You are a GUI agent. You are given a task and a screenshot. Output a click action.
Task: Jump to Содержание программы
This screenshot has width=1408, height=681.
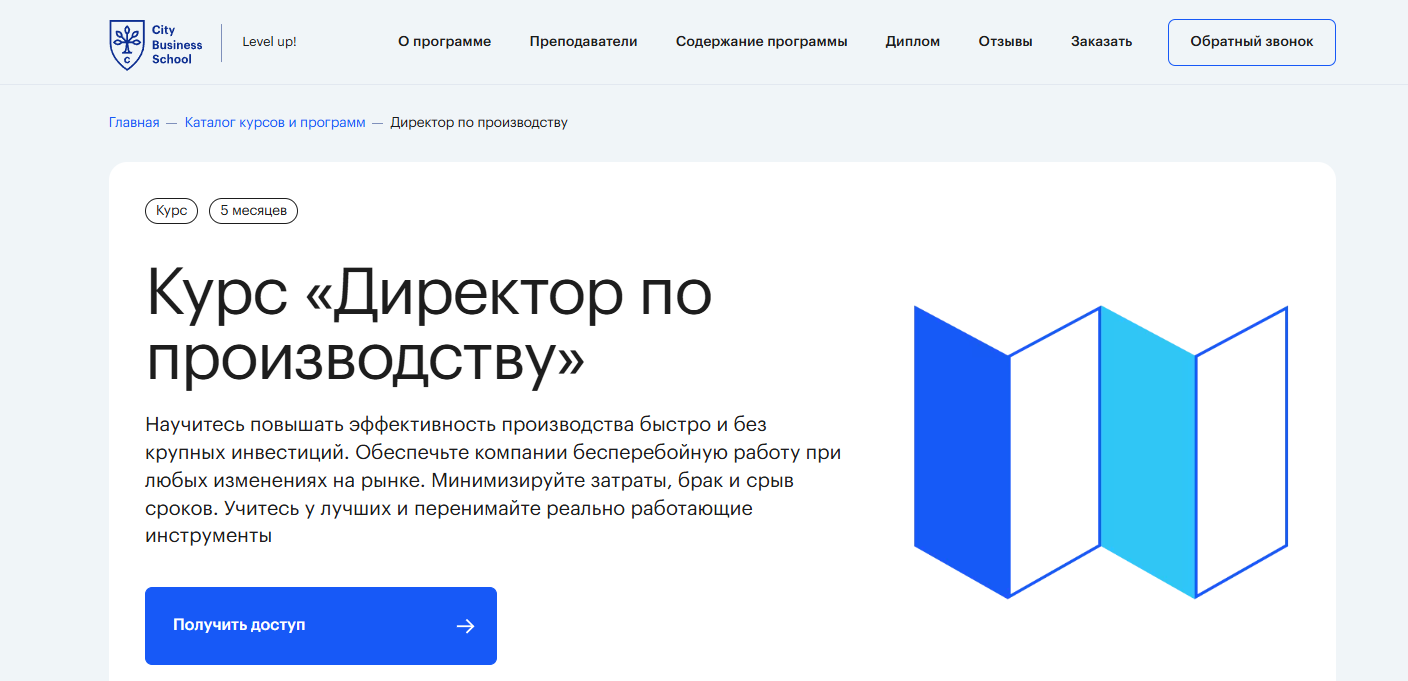coord(761,42)
